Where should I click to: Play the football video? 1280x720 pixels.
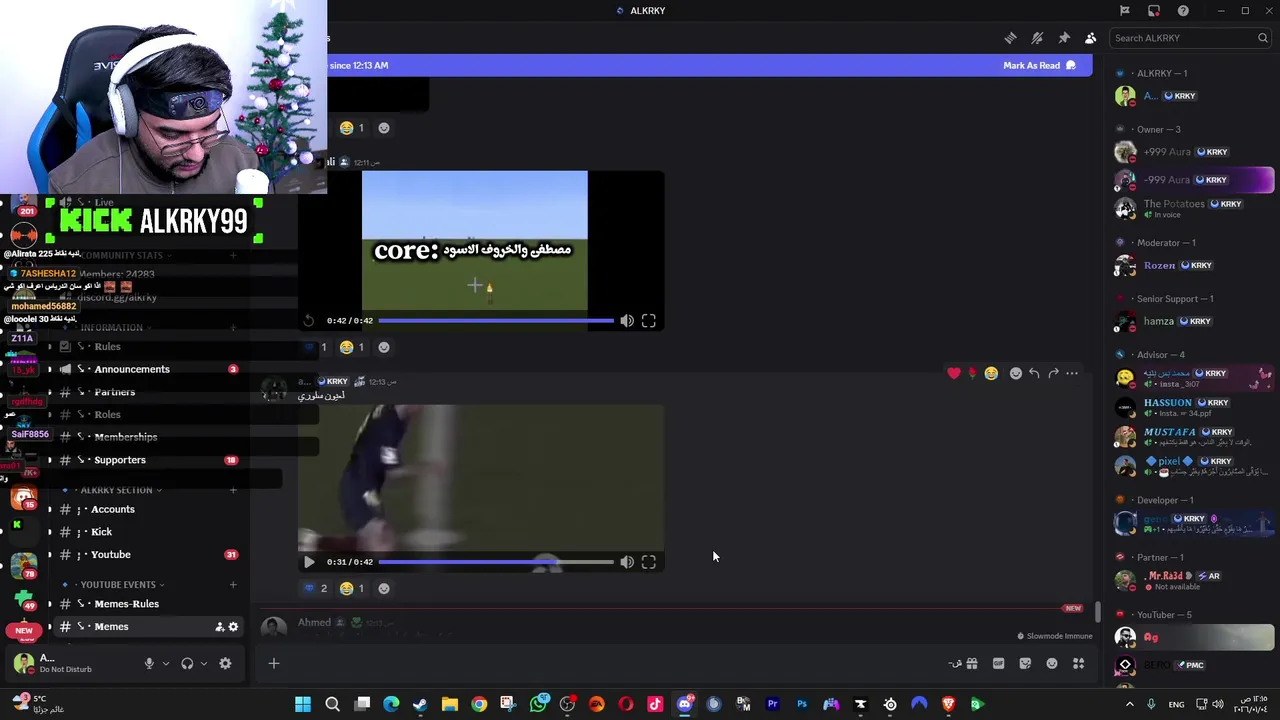[309, 562]
